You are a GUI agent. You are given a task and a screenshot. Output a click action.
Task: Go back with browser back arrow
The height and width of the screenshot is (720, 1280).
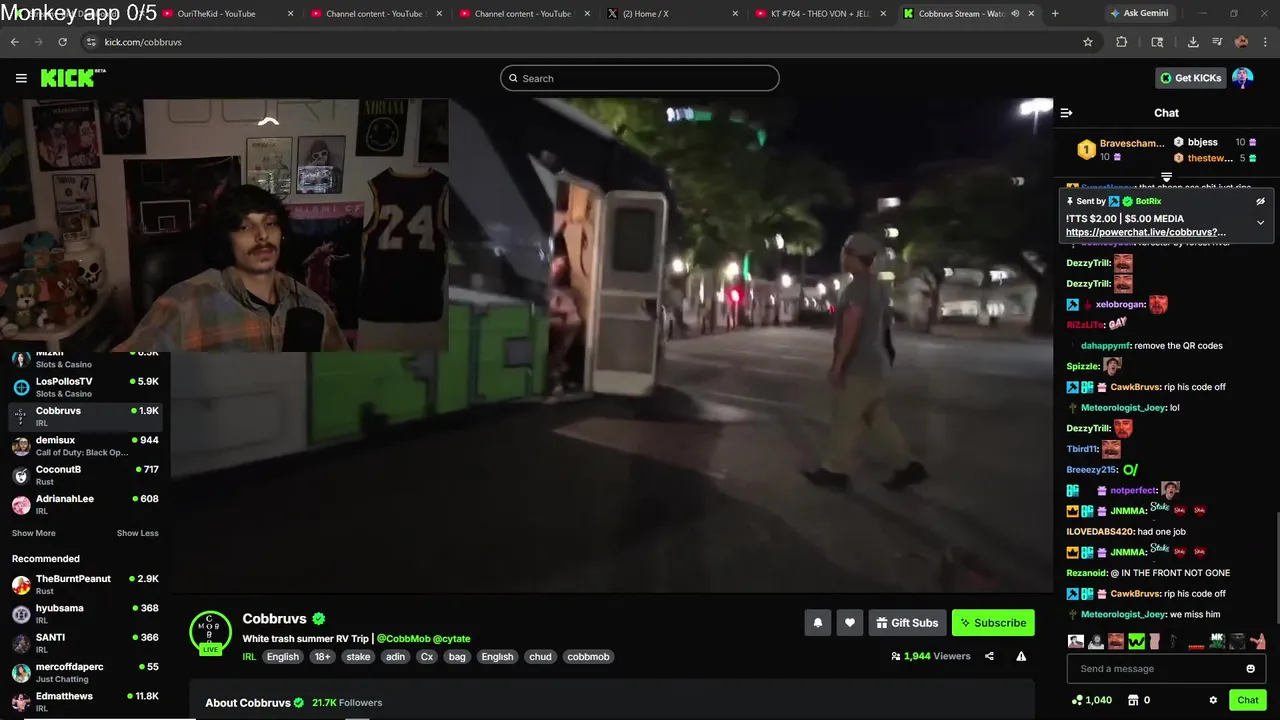click(14, 42)
